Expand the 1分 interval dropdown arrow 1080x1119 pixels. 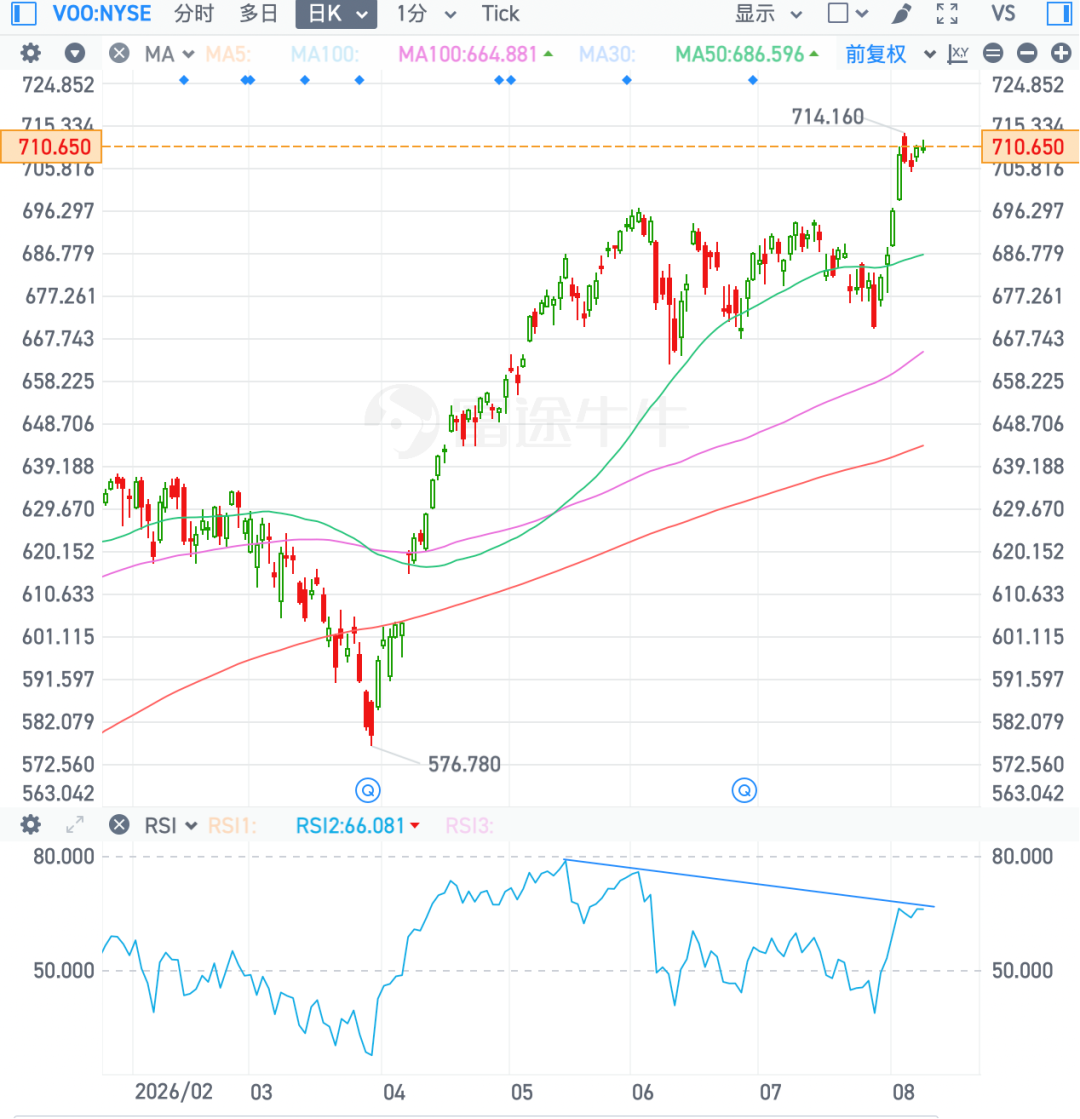coord(450,15)
